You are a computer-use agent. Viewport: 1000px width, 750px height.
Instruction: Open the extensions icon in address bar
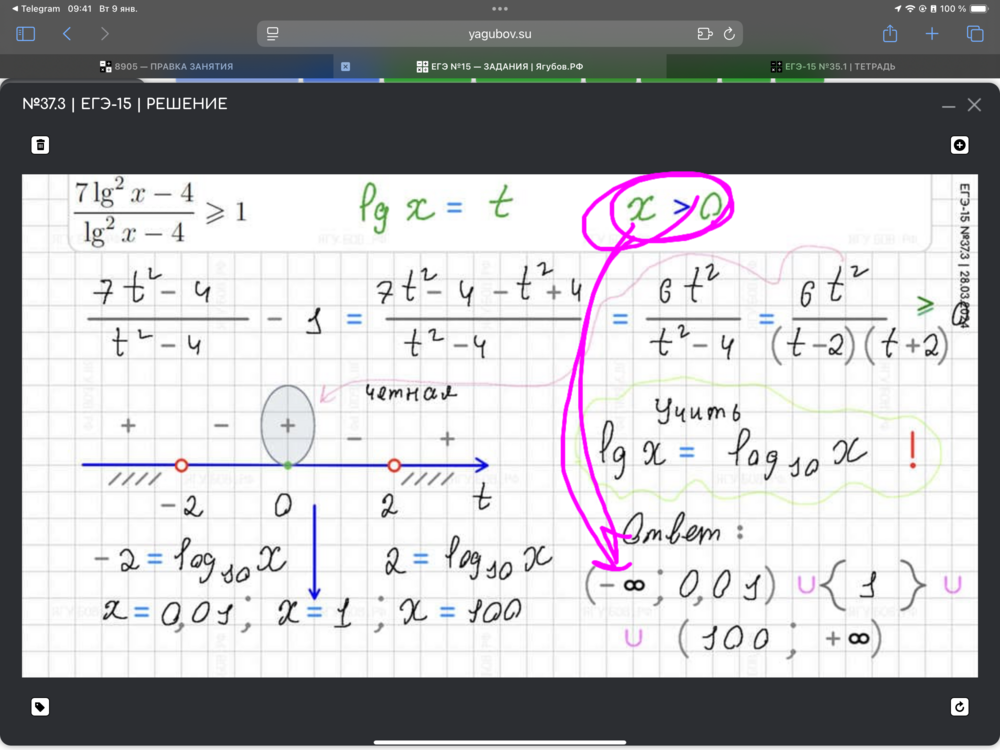click(704, 34)
